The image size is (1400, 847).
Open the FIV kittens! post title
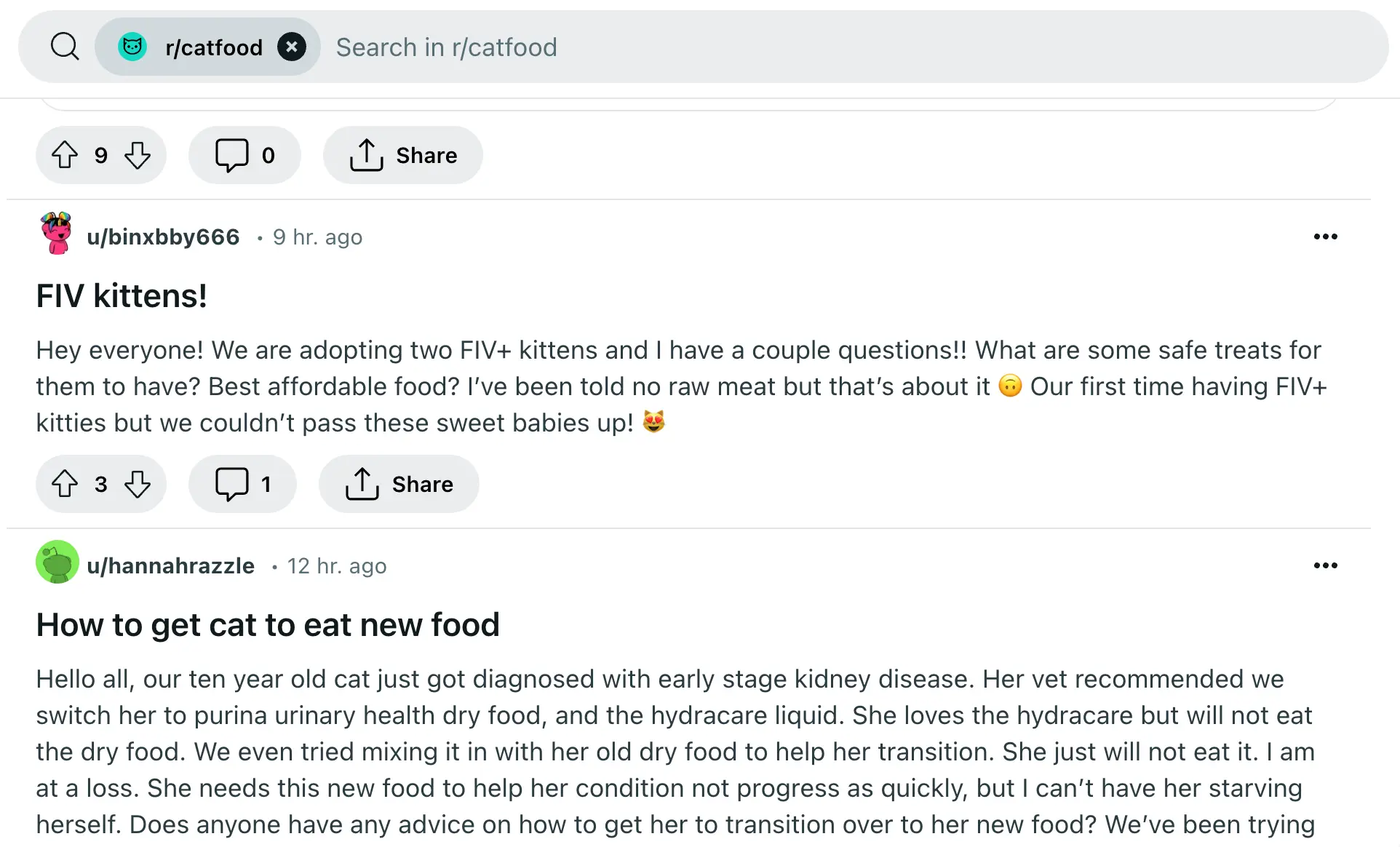click(122, 296)
